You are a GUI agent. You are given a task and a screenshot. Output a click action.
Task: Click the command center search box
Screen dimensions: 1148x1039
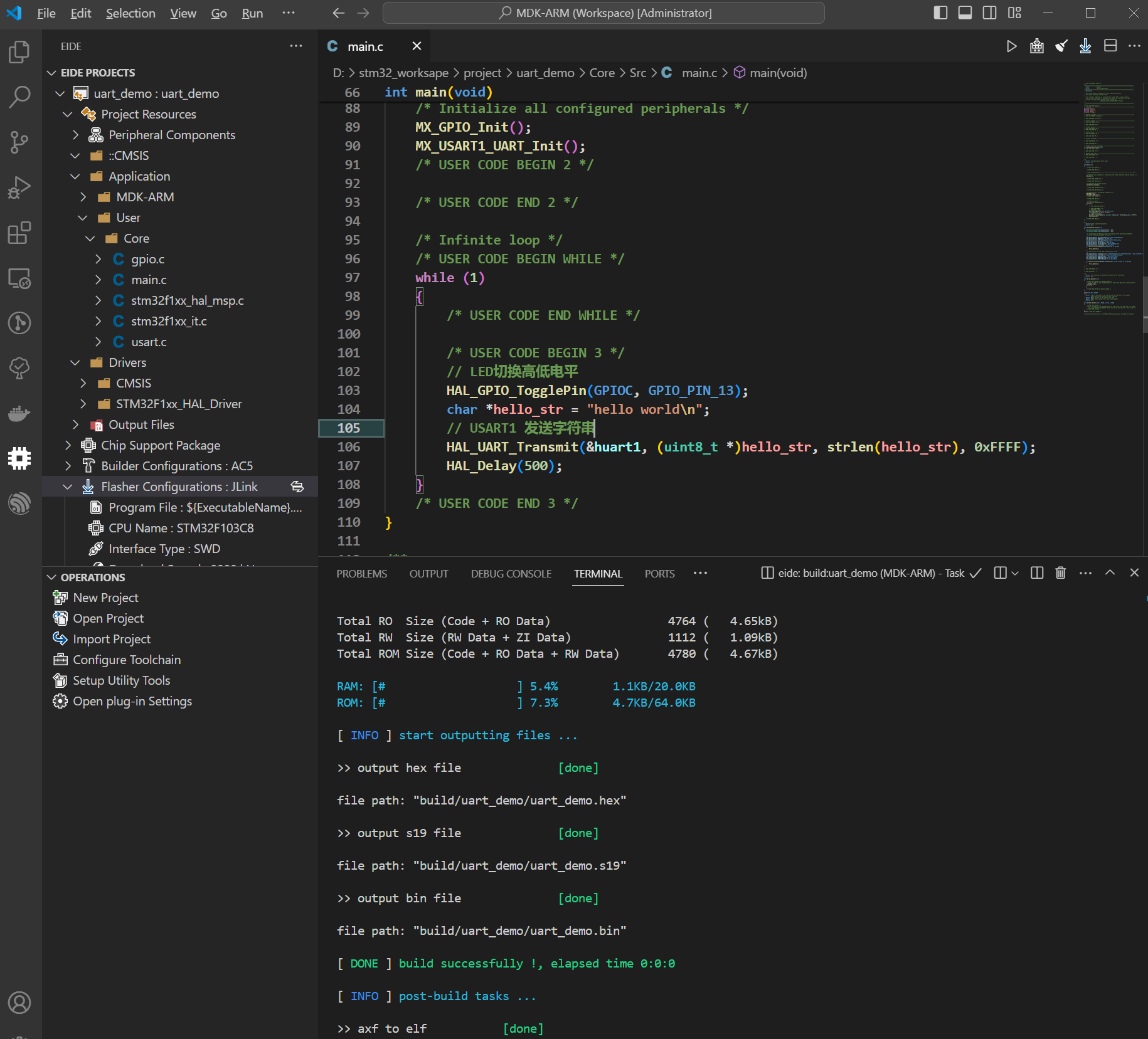tap(603, 13)
